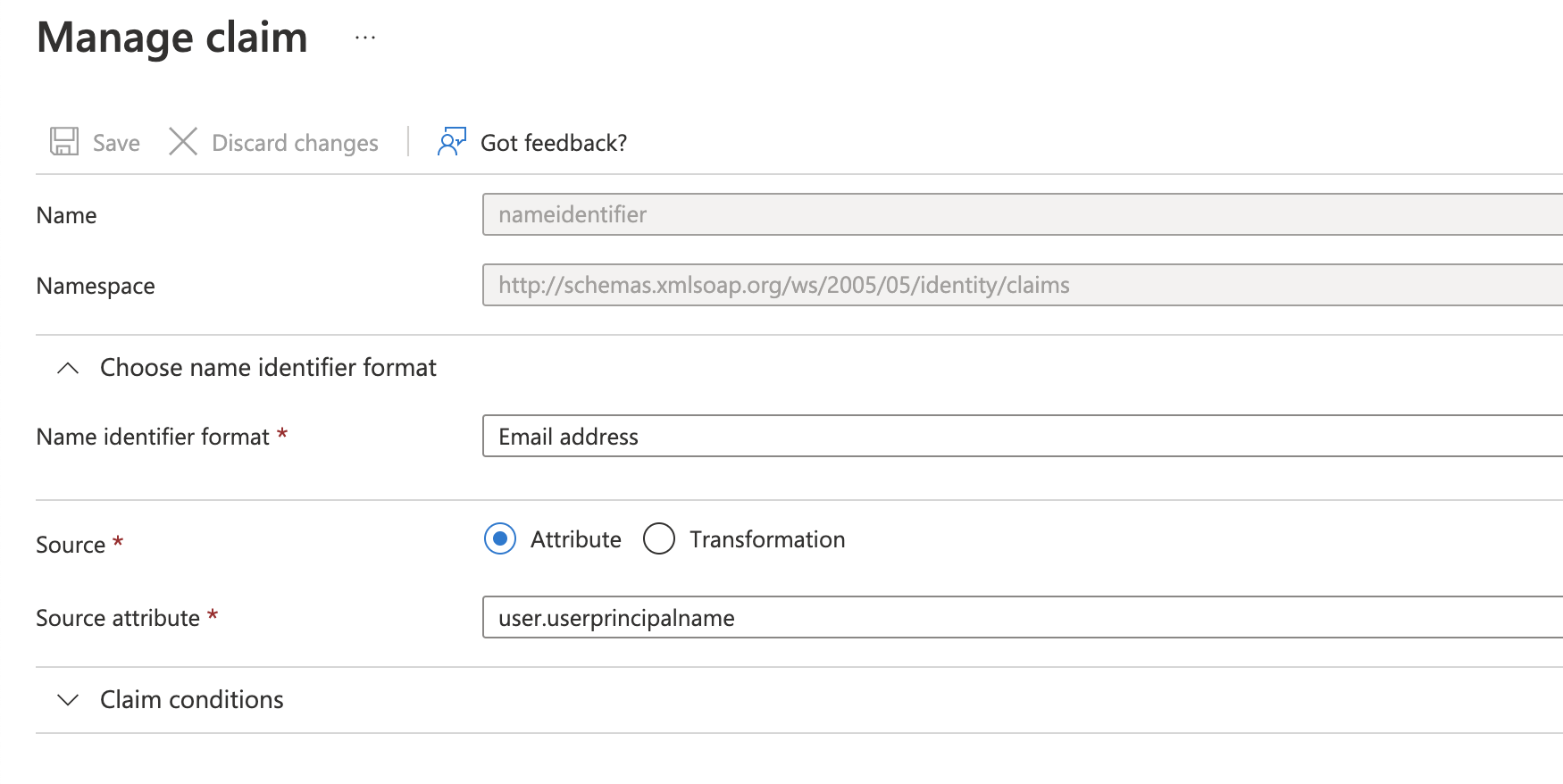Click Discard changes in the toolbar

[295, 143]
